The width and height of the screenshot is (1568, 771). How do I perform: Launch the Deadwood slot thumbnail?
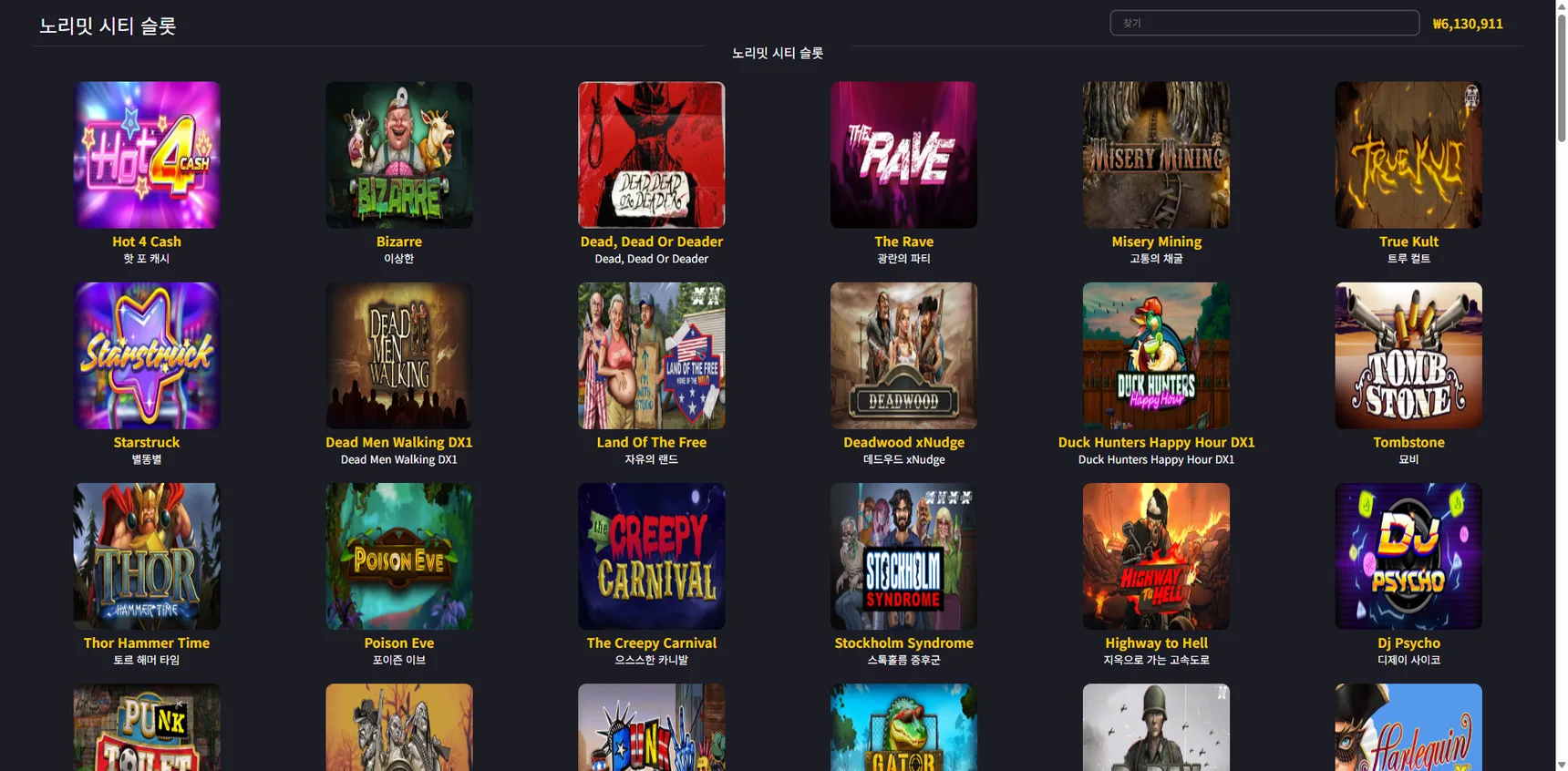[903, 355]
